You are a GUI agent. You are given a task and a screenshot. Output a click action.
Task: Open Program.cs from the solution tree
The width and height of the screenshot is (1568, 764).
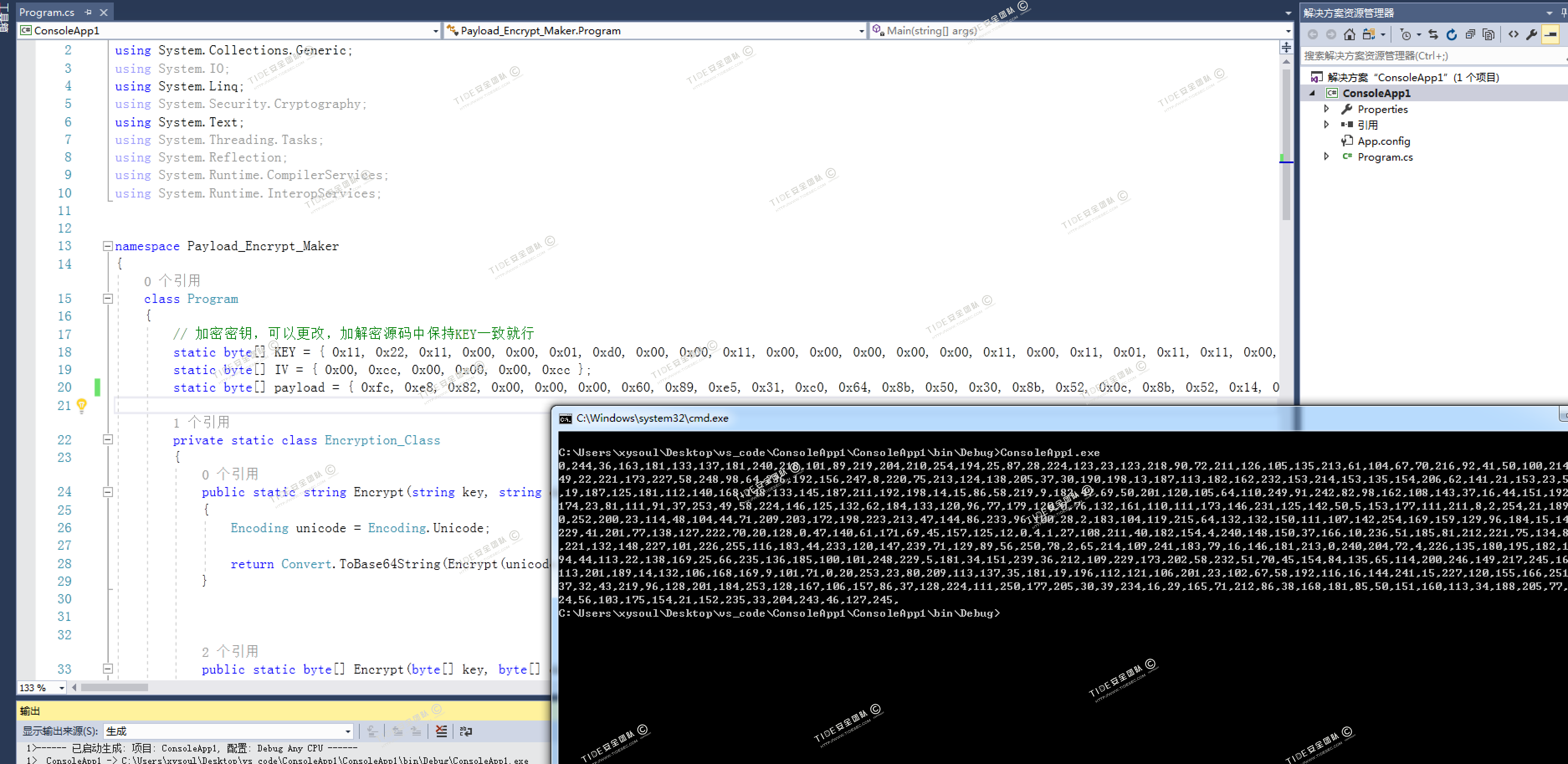coord(1385,157)
